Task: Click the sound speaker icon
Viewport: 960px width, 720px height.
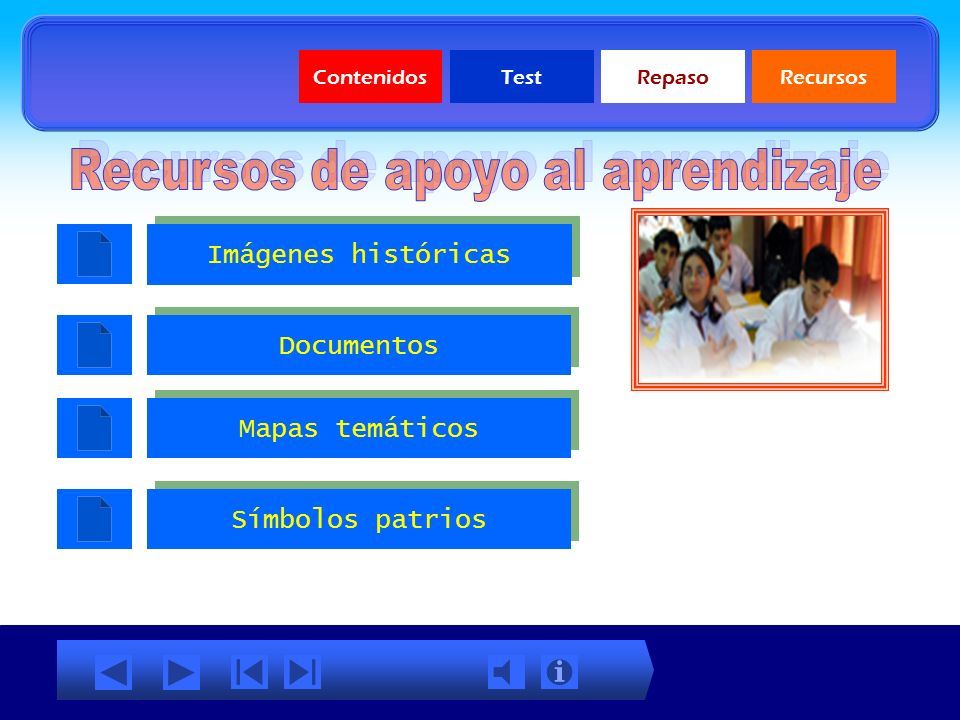Action: (x=506, y=672)
